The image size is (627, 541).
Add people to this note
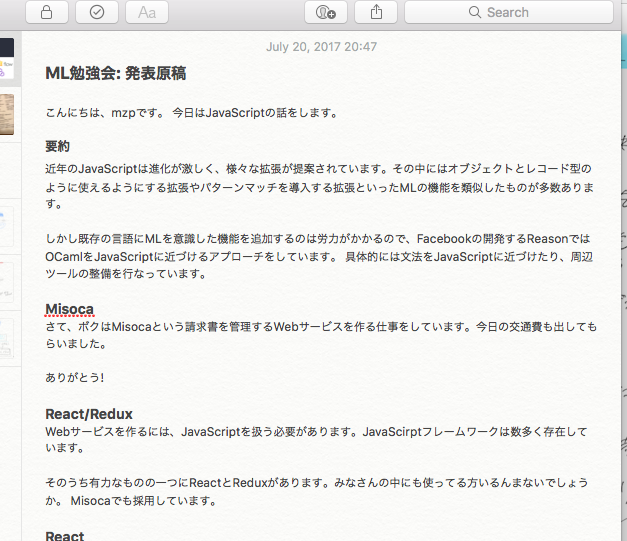click(x=325, y=12)
